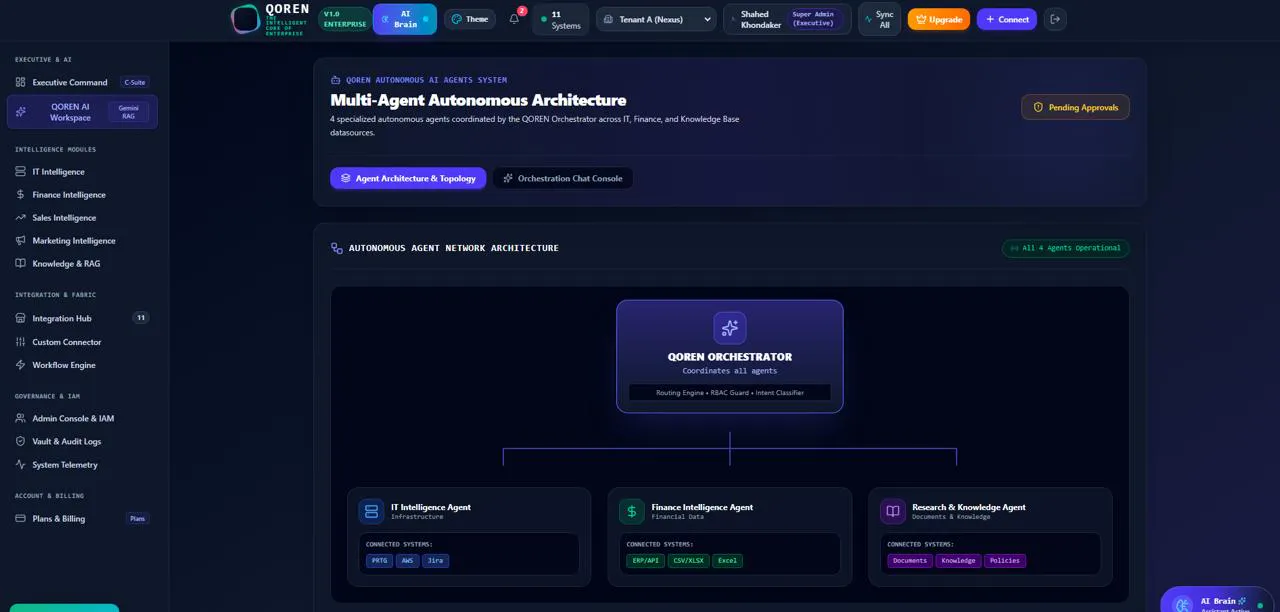Click the Documents connected system tag
This screenshot has width=1280, height=612.
[x=910, y=561]
